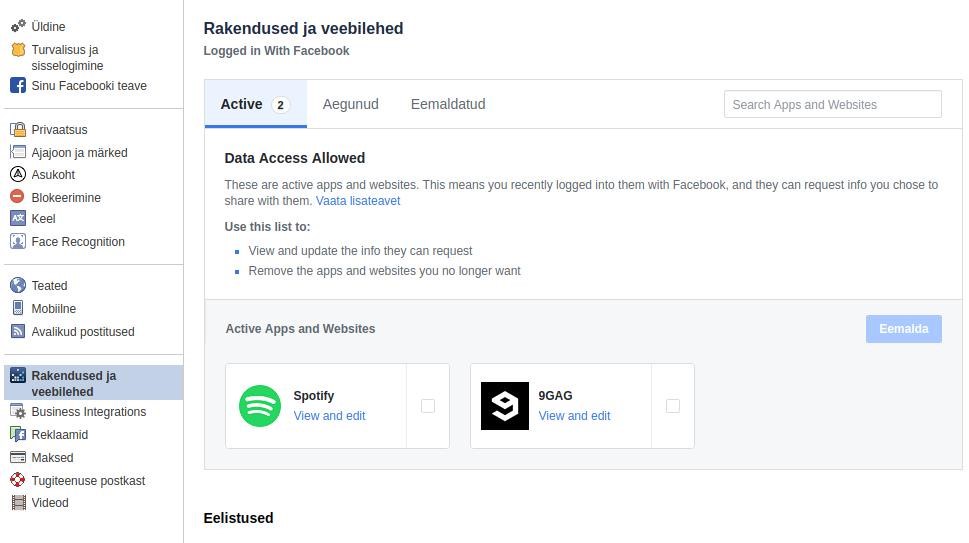Tick the 9GAG selection checkbox
The width and height of the screenshot is (969, 543).
(673, 406)
